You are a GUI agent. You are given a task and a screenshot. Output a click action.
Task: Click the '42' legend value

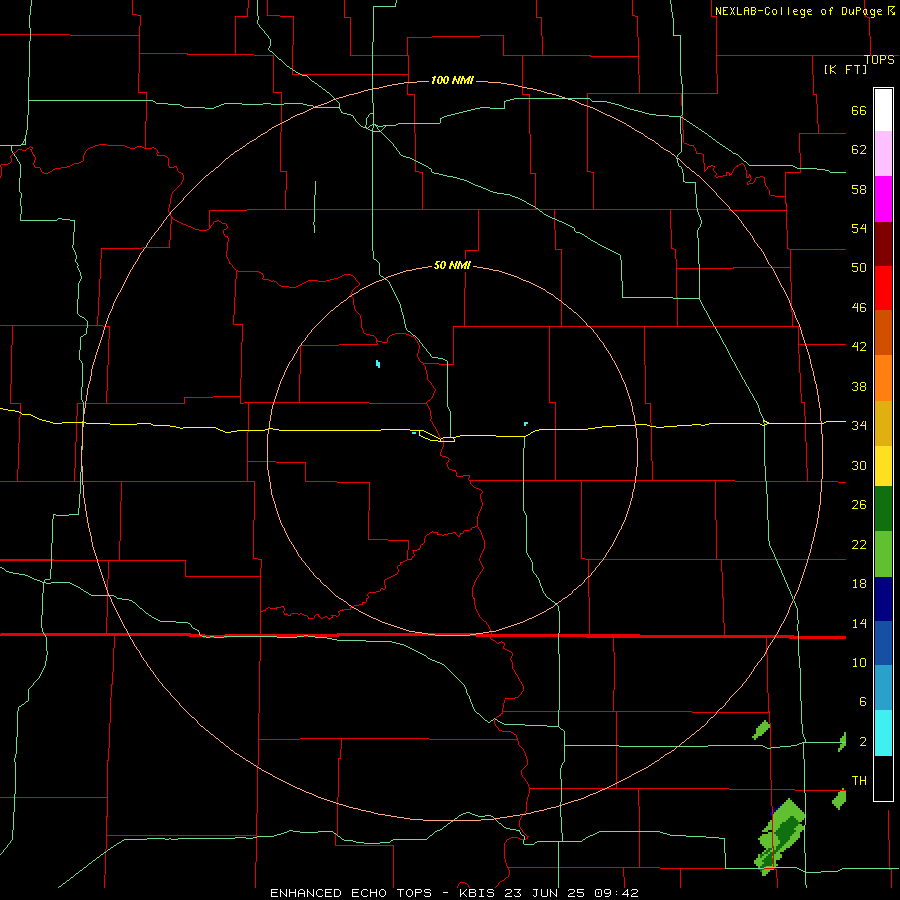tap(859, 347)
